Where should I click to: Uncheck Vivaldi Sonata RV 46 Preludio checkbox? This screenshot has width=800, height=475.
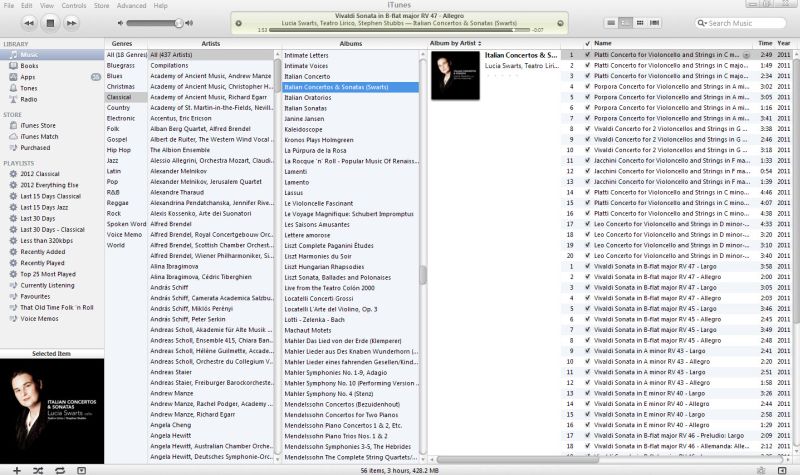[587, 436]
